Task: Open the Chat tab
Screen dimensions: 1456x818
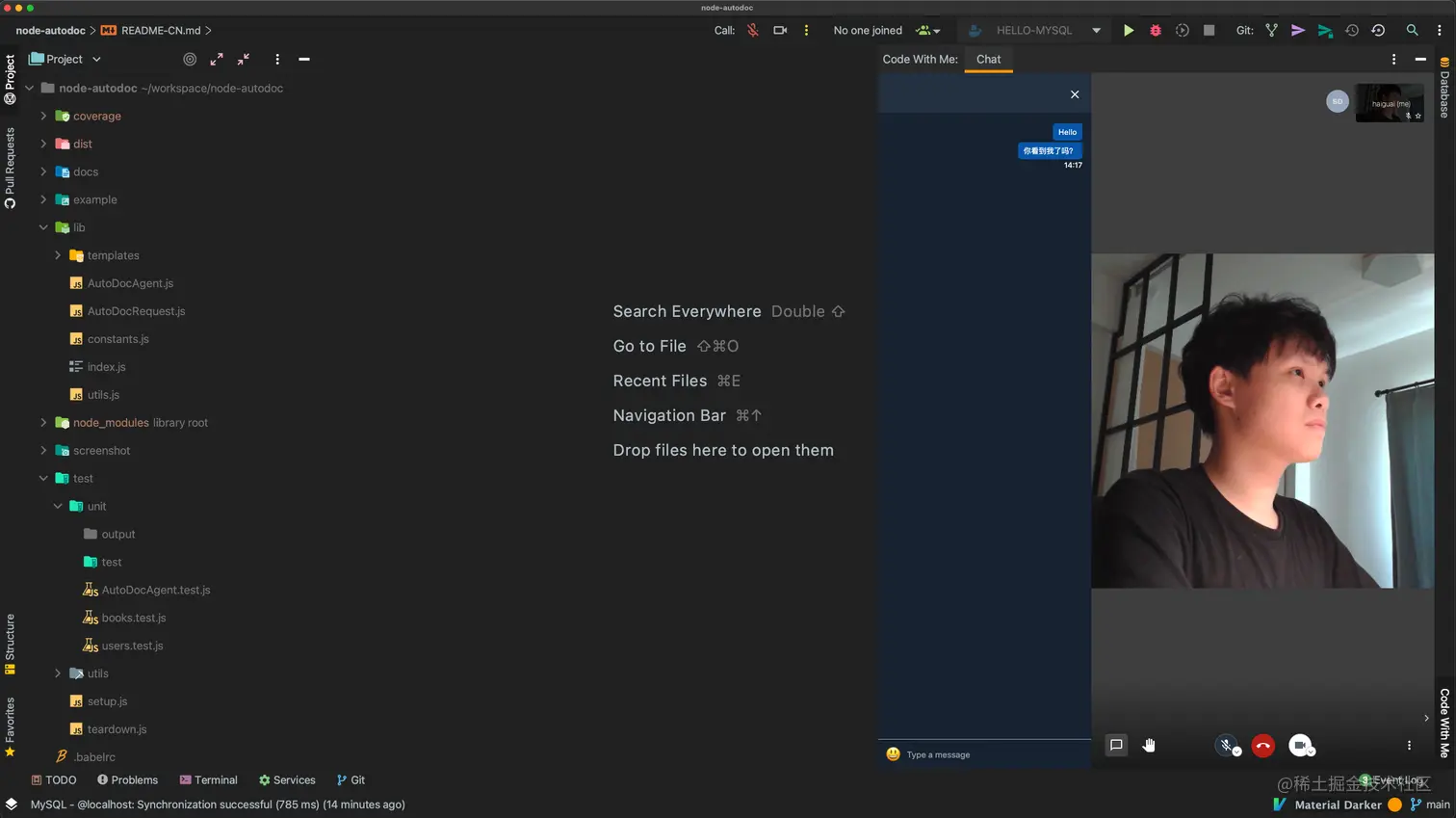Action: (988, 59)
